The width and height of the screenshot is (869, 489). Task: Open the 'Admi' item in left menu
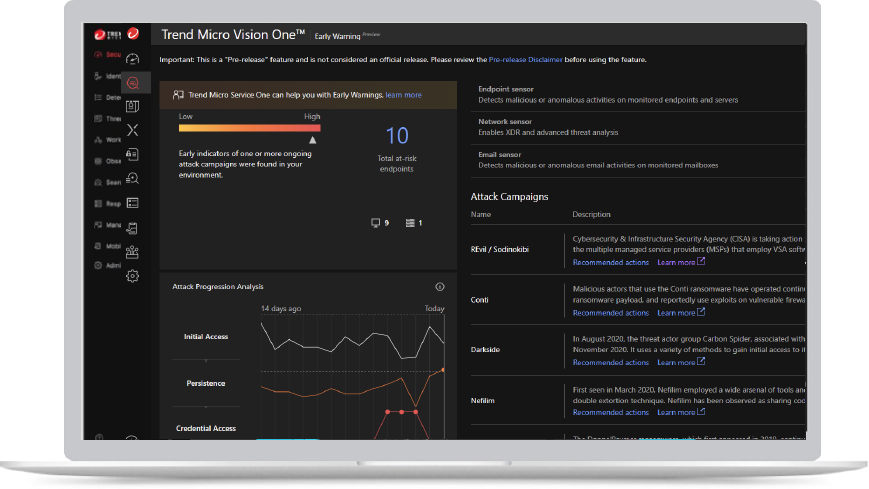click(108, 266)
